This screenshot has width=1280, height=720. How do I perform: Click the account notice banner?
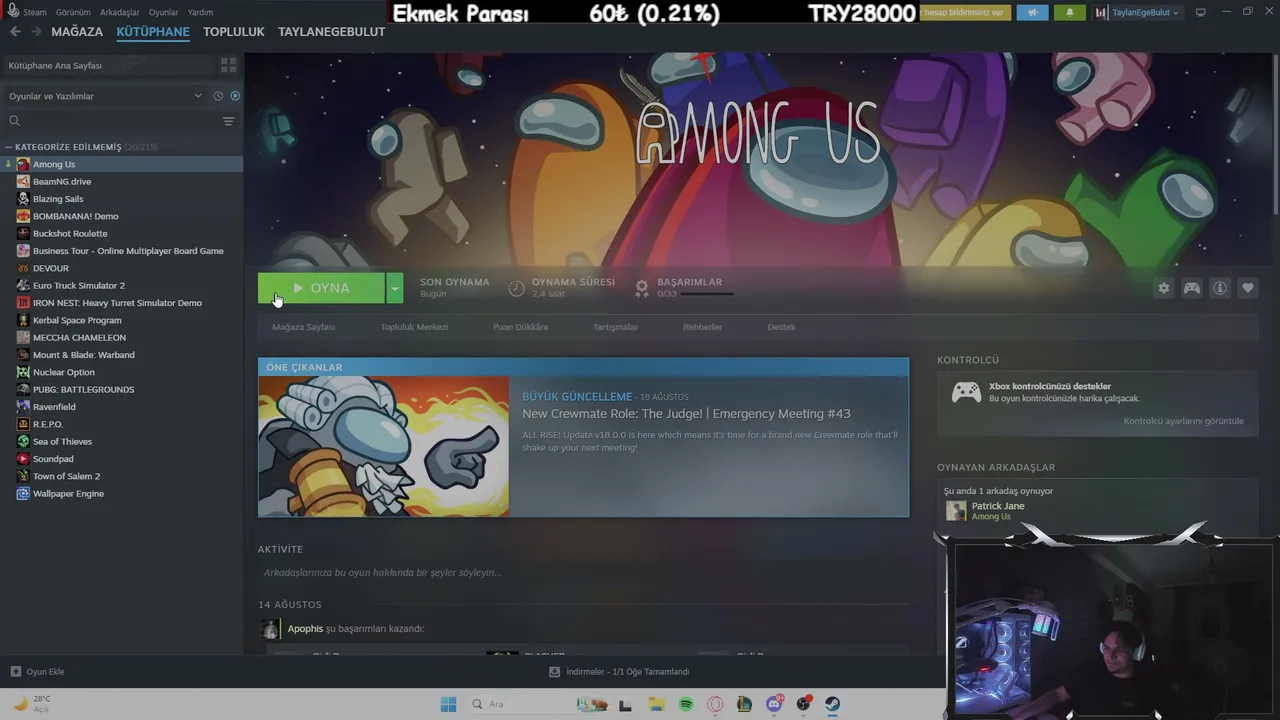[x=965, y=13]
